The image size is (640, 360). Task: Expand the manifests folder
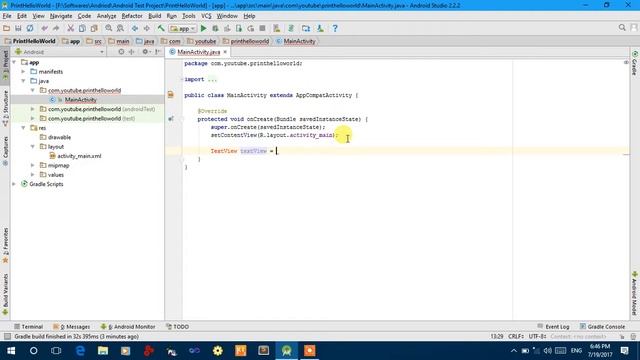[23, 71]
